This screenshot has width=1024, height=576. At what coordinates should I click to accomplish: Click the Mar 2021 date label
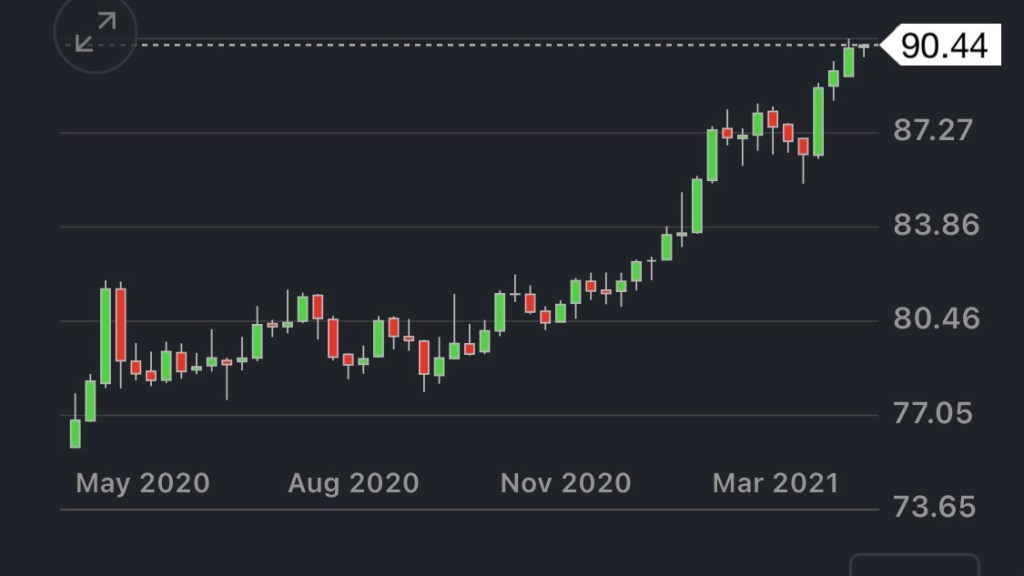(x=775, y=484)
